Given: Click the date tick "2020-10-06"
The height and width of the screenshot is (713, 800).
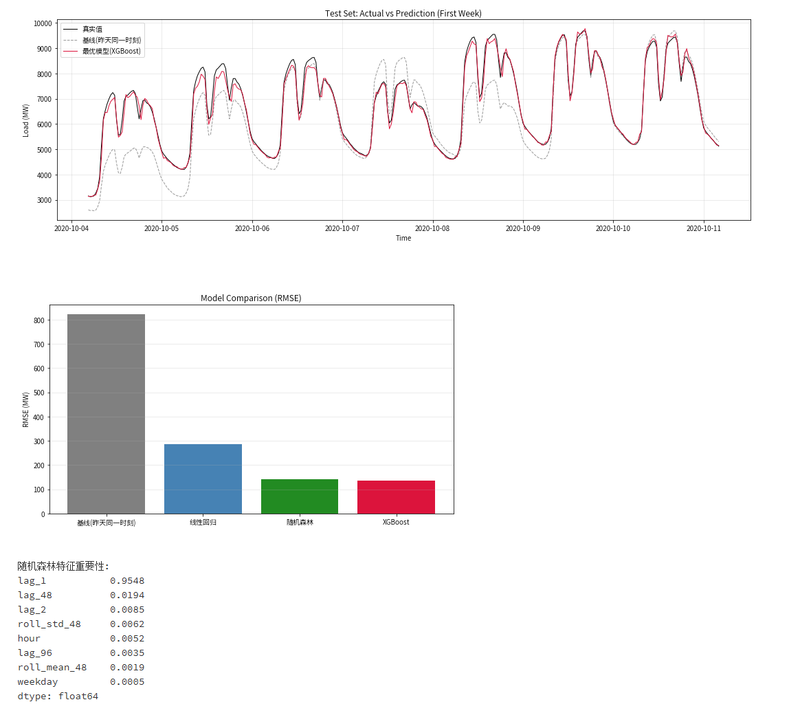Looking at the screenshot, I should coord(252,228).
